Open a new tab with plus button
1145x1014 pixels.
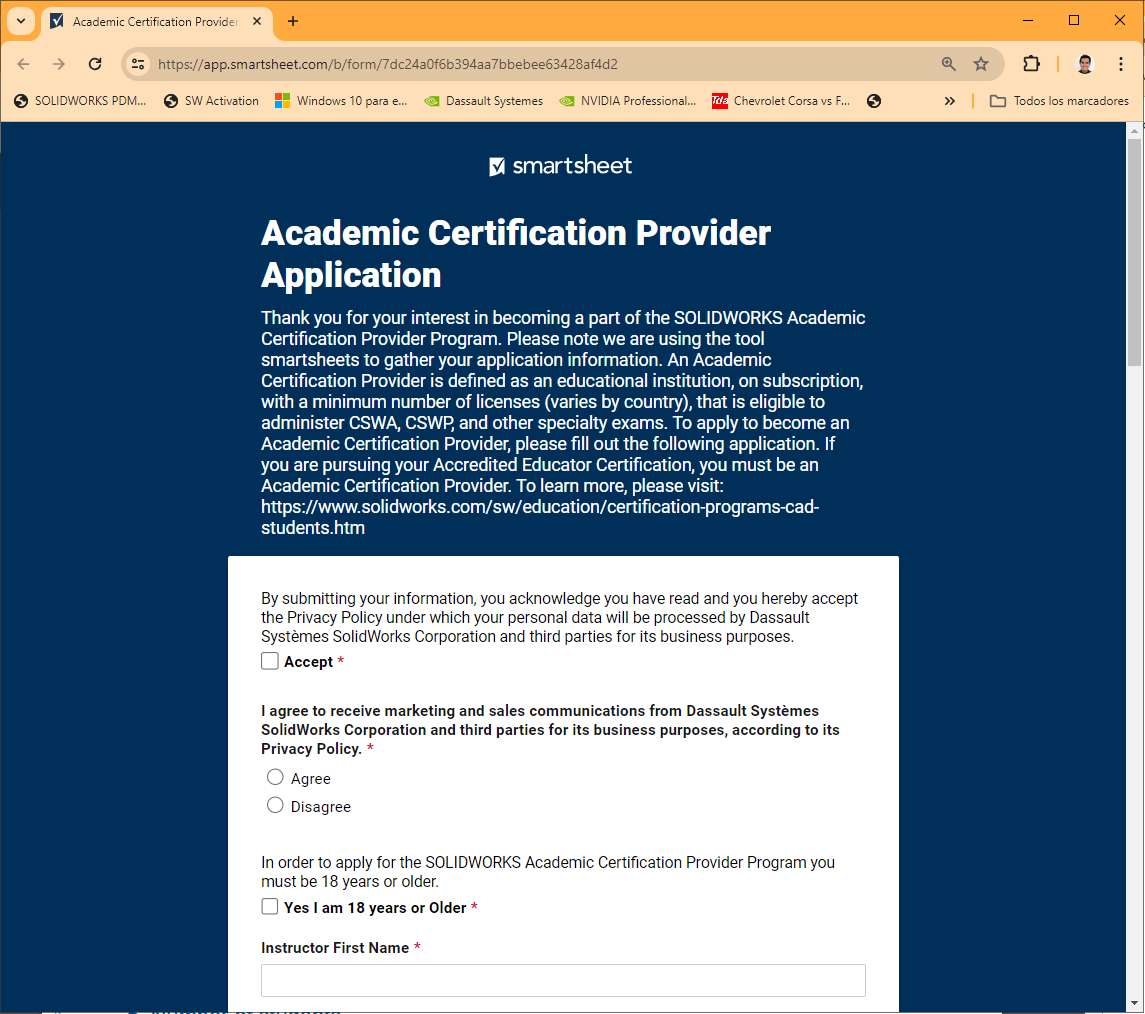[293, 21]
